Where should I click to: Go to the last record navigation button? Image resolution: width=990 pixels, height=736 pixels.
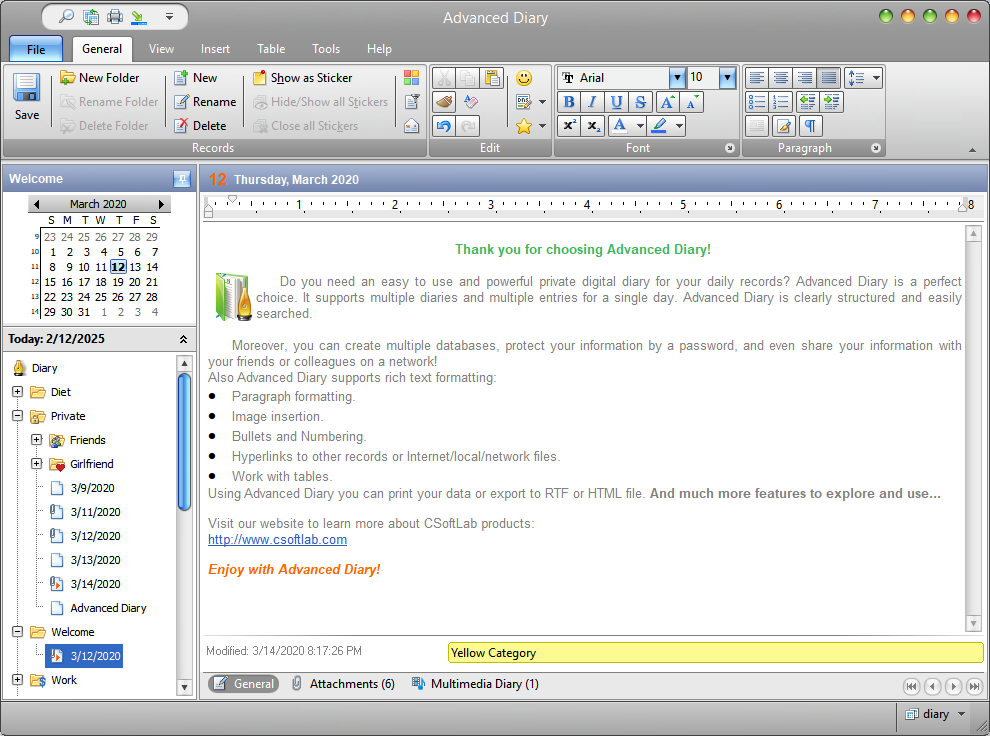(974, 686)
